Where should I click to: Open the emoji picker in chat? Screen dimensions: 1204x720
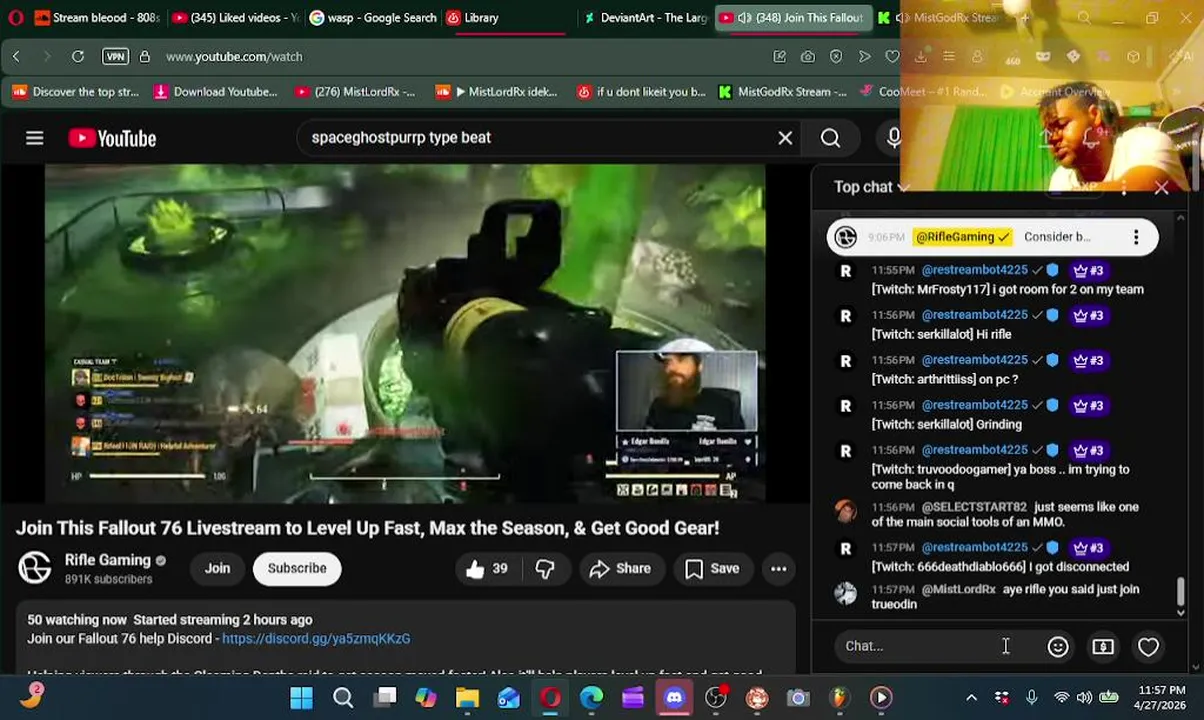click(x=1058, y=647)
